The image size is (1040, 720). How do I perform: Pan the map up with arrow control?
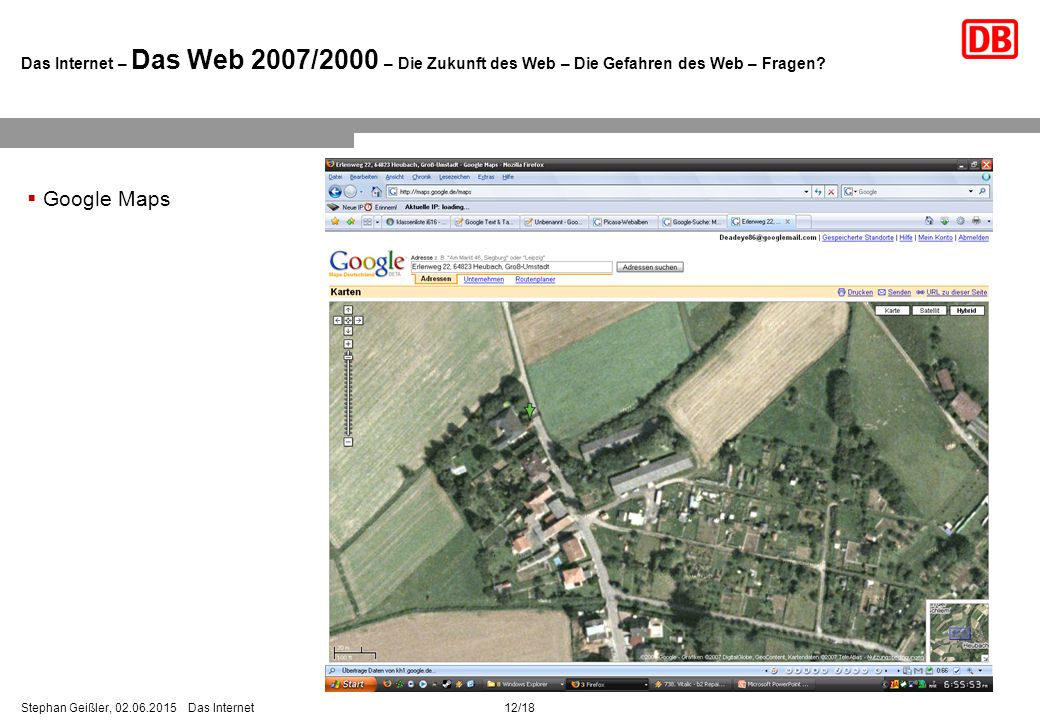point(348,310)
